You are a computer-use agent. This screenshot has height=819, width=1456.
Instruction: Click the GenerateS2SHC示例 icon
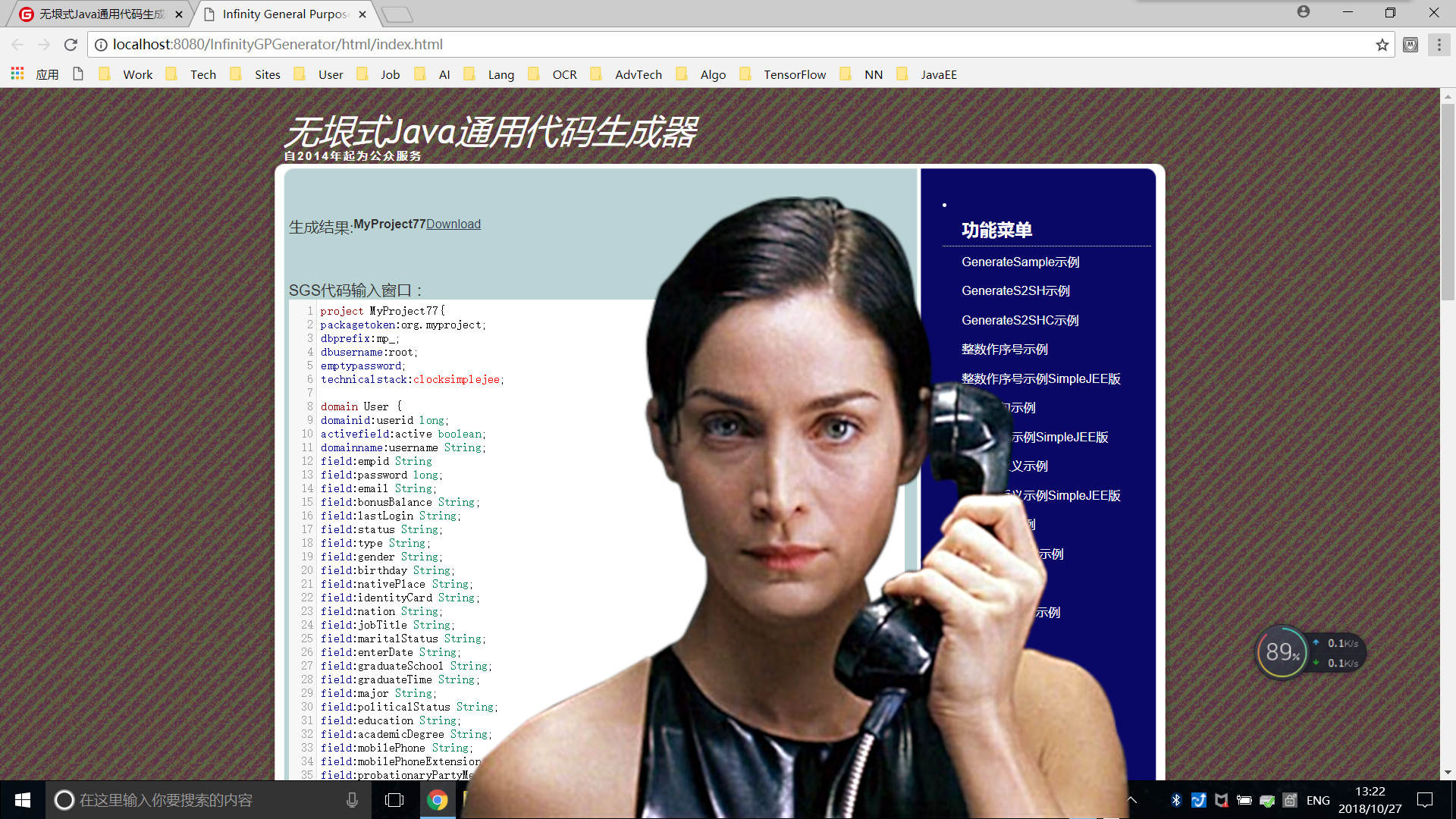click(1020, 320)
